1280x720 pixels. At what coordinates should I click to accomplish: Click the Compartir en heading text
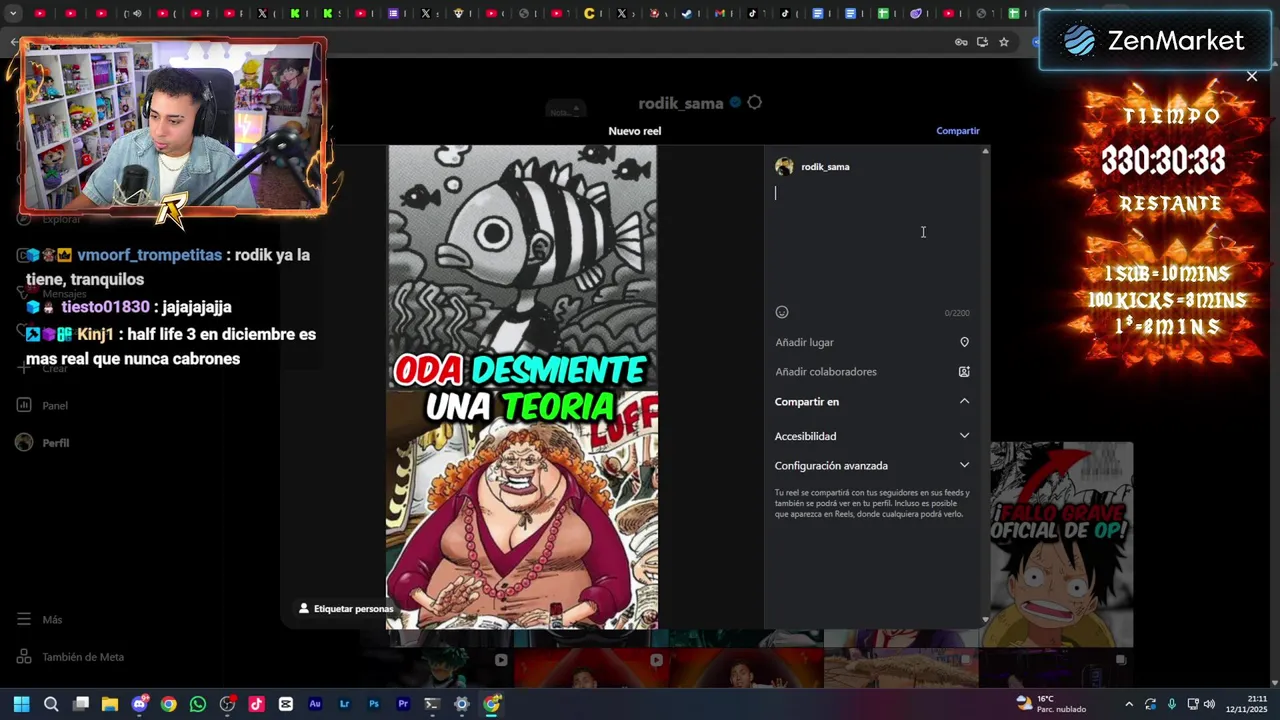pos(806,402)
